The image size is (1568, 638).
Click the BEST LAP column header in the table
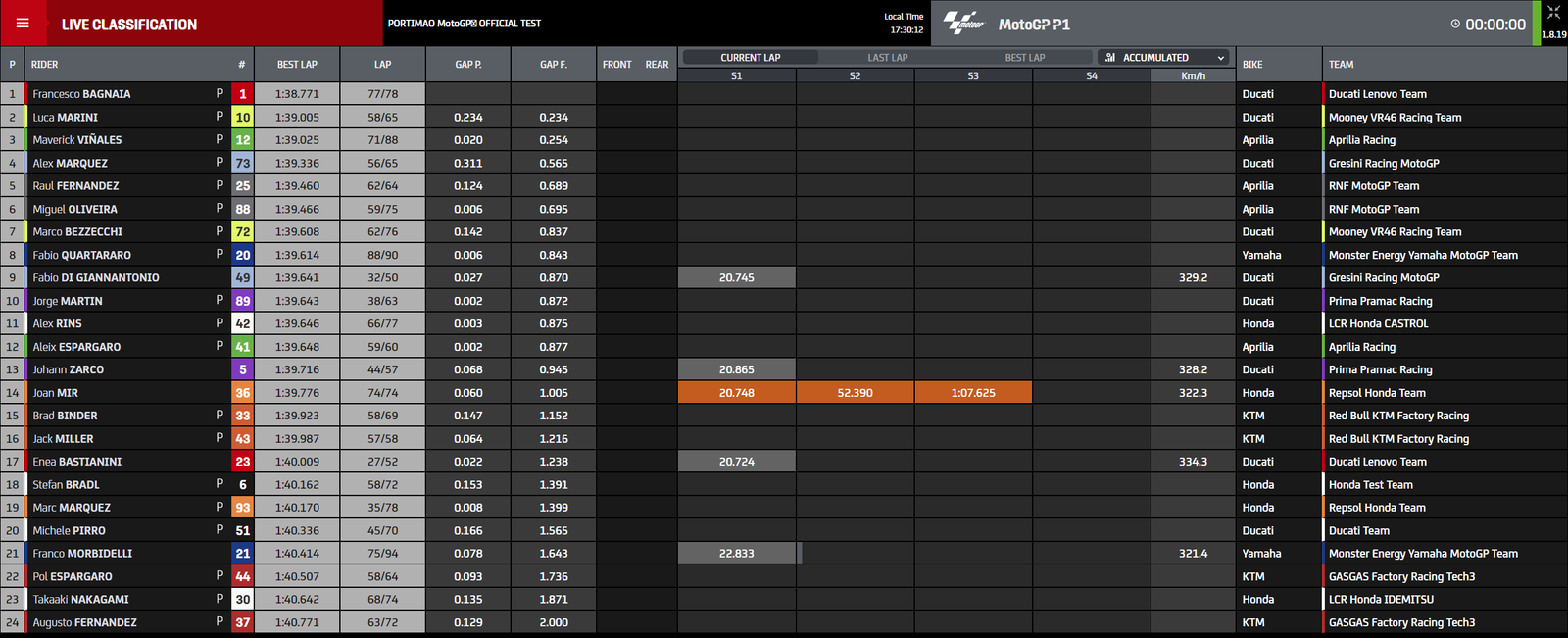pyautogui.click(x=297, y=65)
